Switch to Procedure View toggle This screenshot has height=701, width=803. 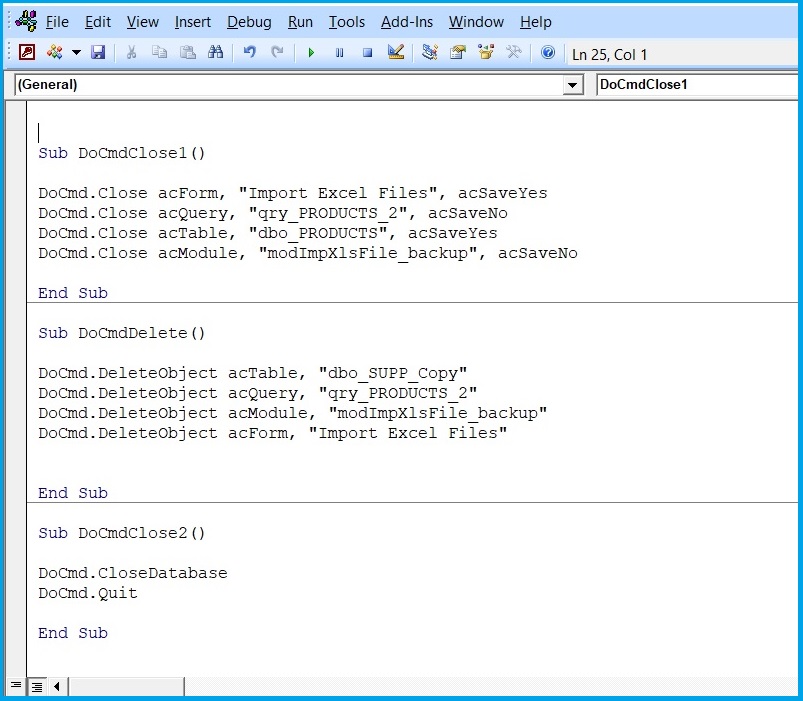[x=15, y=687]
